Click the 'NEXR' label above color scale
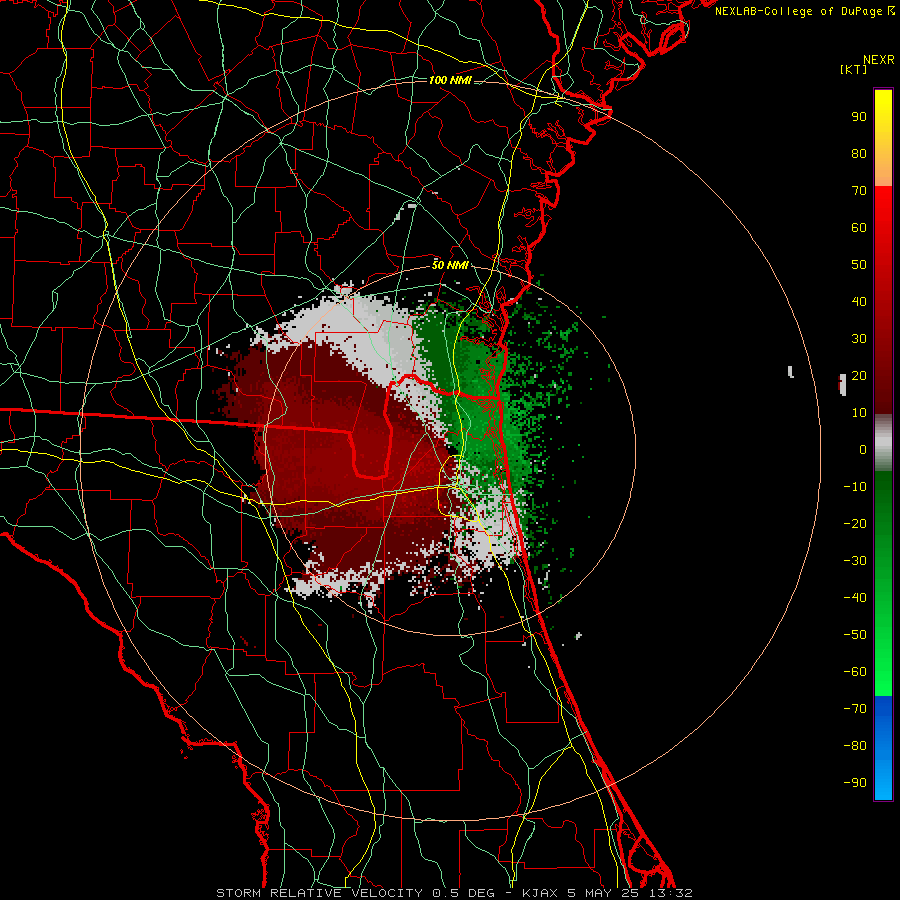This screenshot has height=900, width=900. tap(878, 60)
